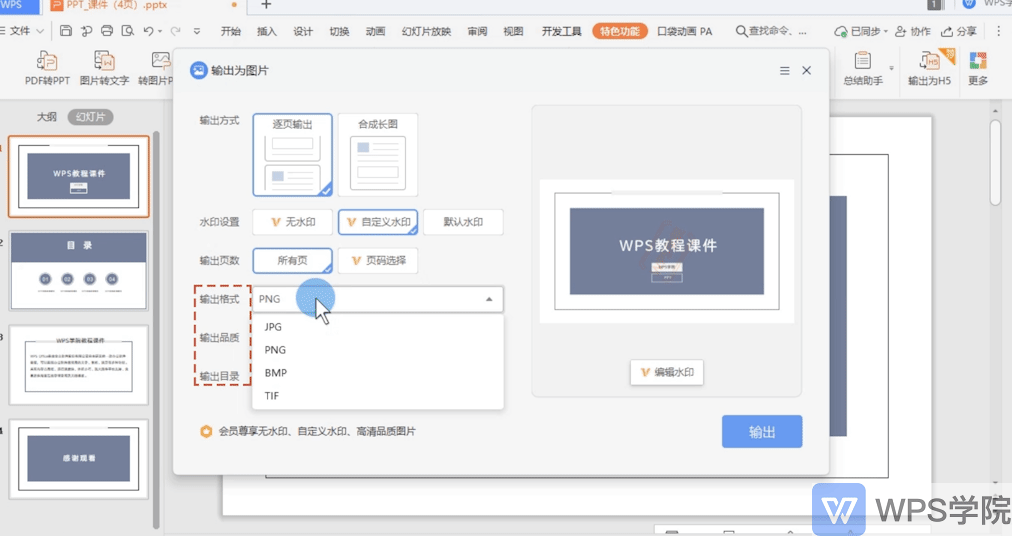Image resolution: width=1012 pixels, height=536 pixels.
Task: Open the 口袋动画 PA tab
Action: 685,31
